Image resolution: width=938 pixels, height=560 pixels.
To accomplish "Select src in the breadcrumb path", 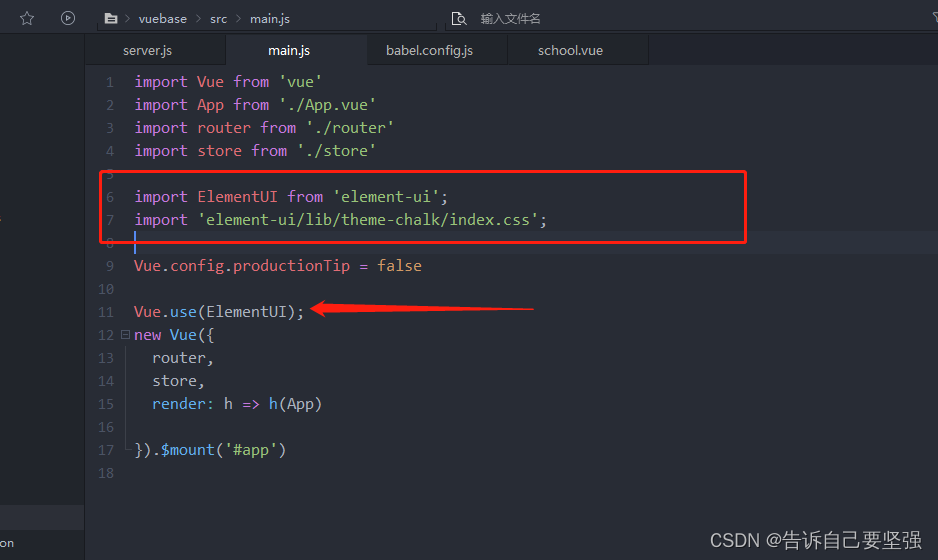I will 218,19.
